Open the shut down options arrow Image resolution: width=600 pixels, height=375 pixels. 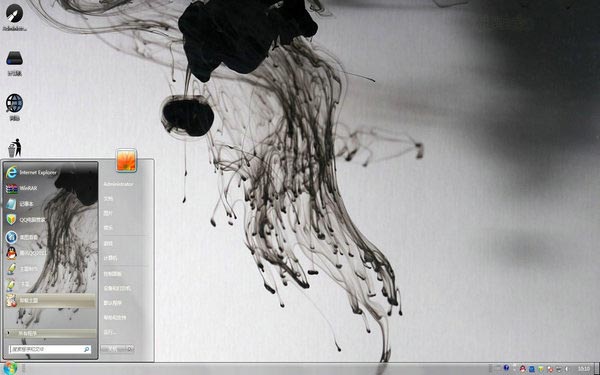tap(130, 349)
